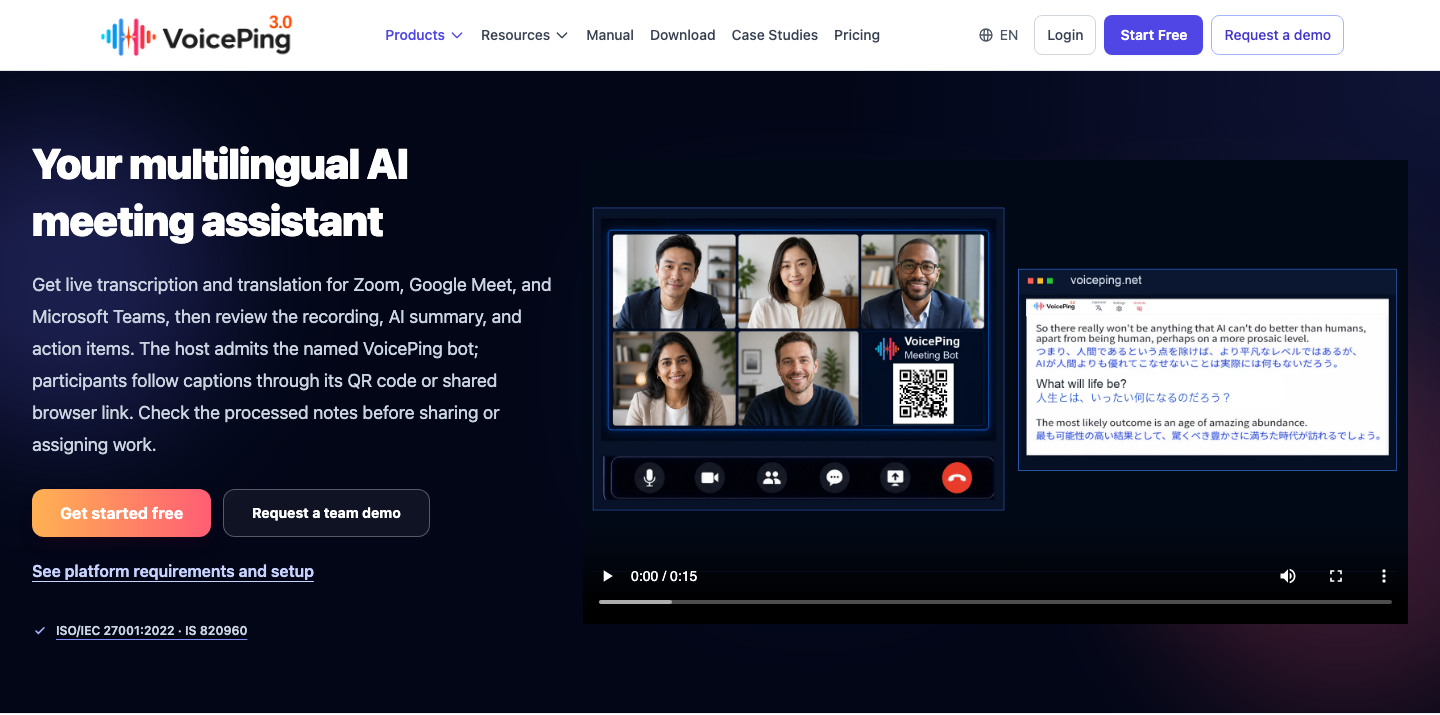Click the Start Free button
This screenshot has height=715, width=1440.
1153,35
